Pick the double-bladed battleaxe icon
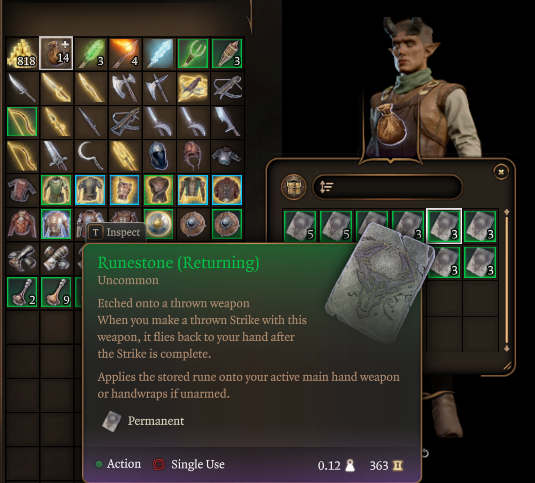Viewport: 535px width, 483px height. click(125, 88)
